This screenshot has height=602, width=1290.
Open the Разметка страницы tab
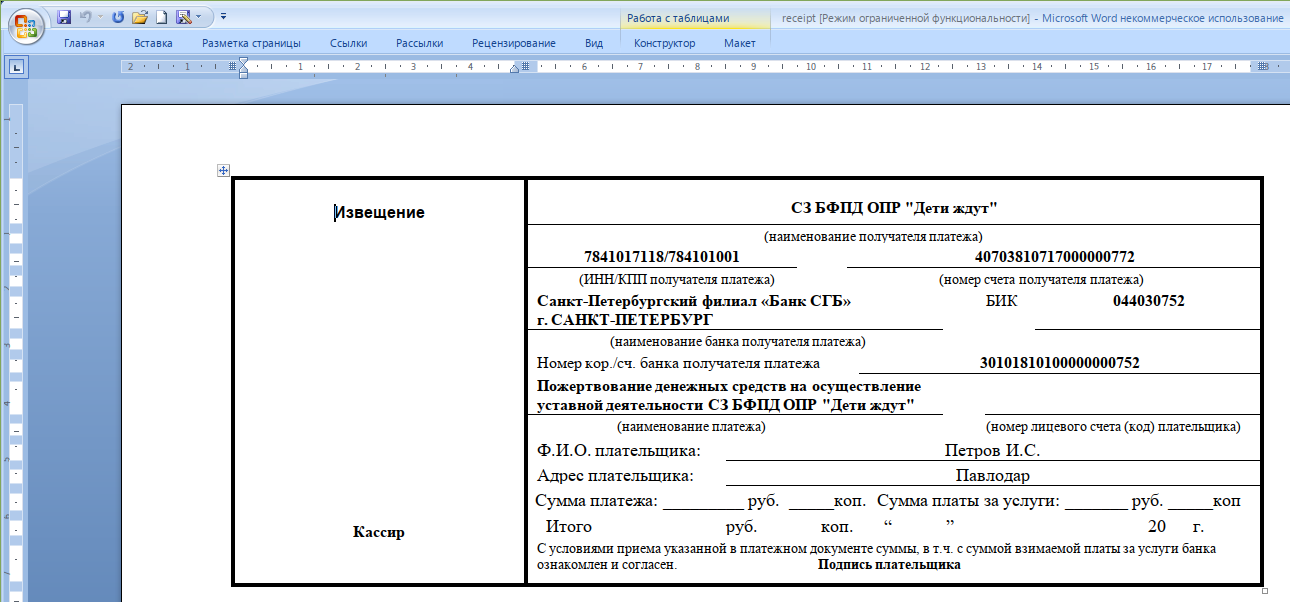251,43
